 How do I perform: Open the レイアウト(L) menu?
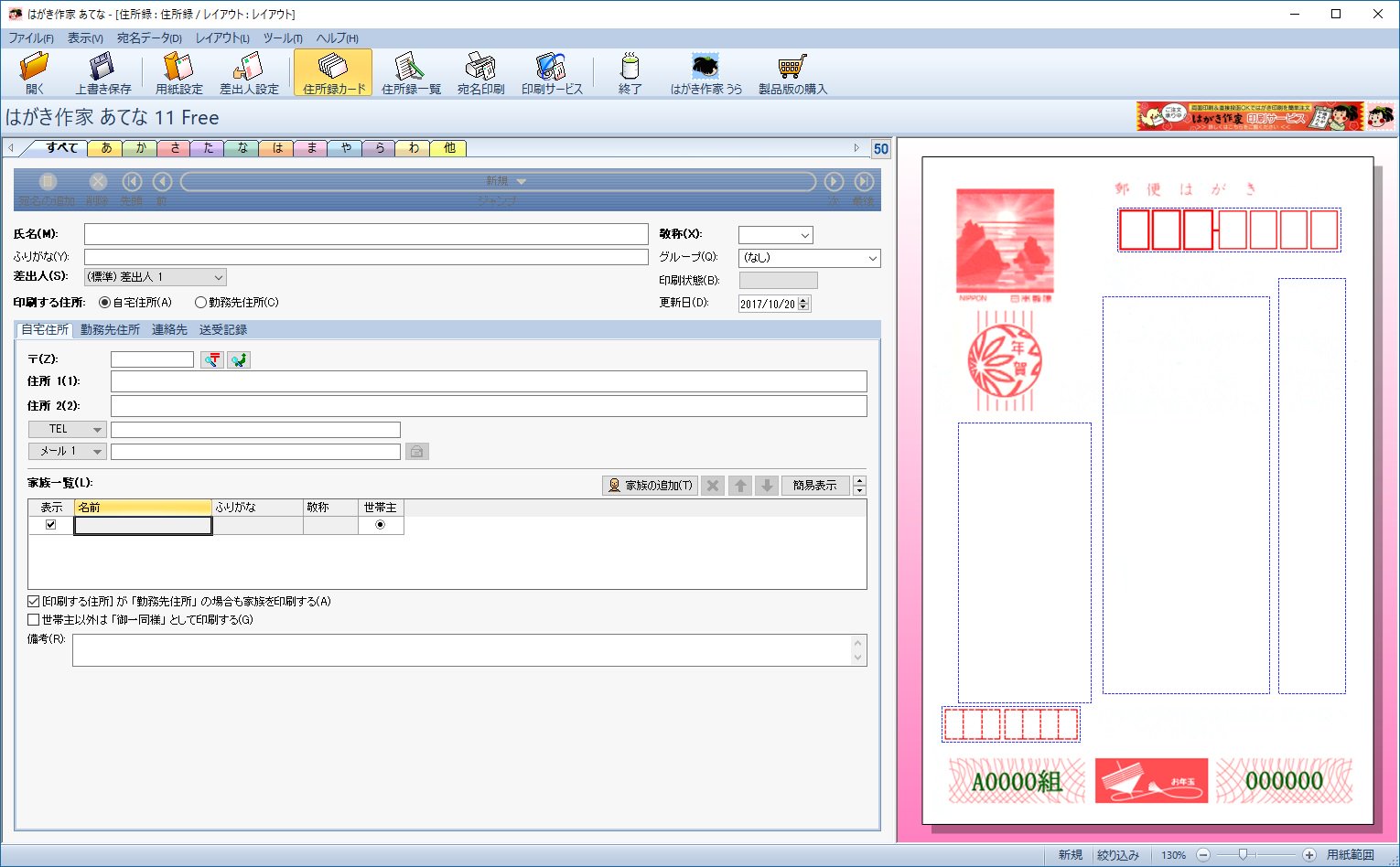coord(222,38)
